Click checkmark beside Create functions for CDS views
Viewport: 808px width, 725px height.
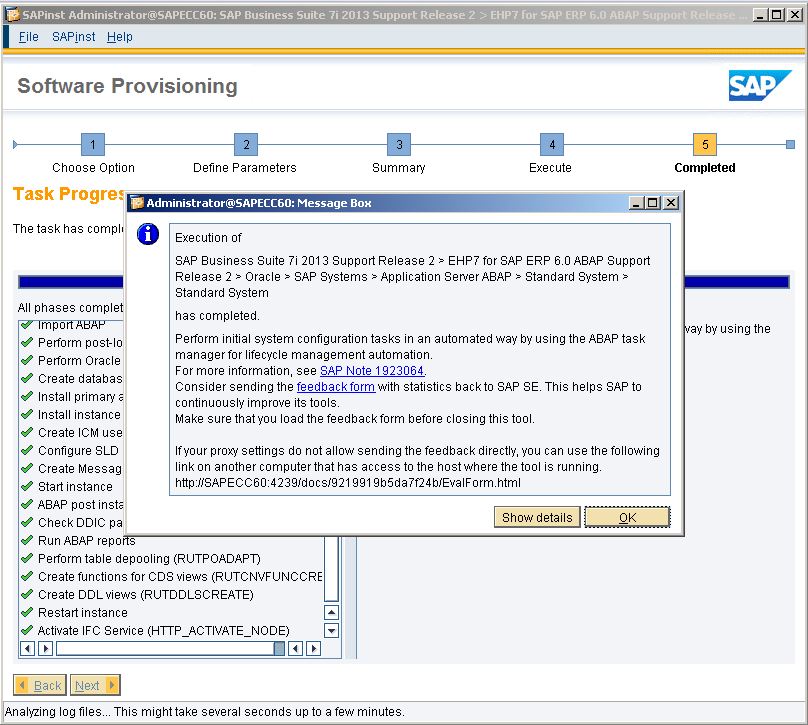[27, 576]
